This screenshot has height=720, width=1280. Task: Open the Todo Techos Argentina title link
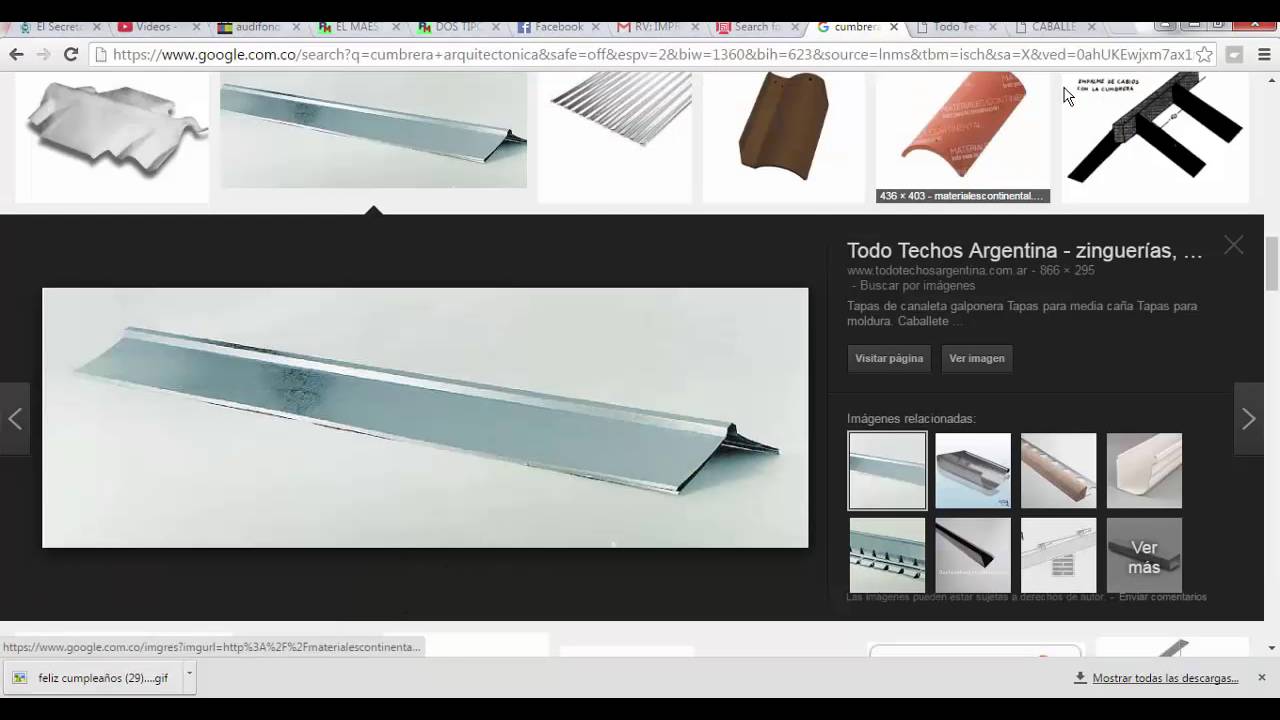pos(1025,251)
